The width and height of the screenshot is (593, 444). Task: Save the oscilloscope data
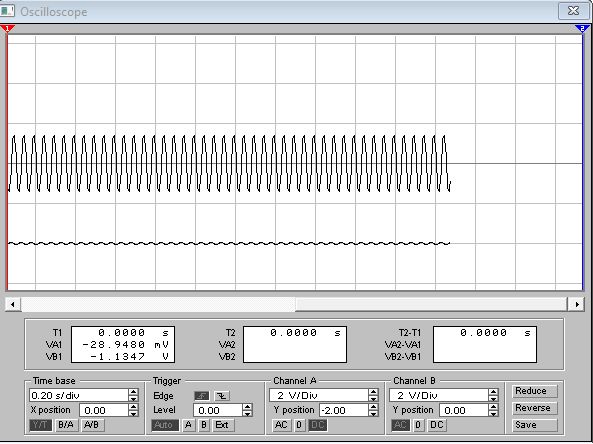pyautogui.click(x=535, y=425)
